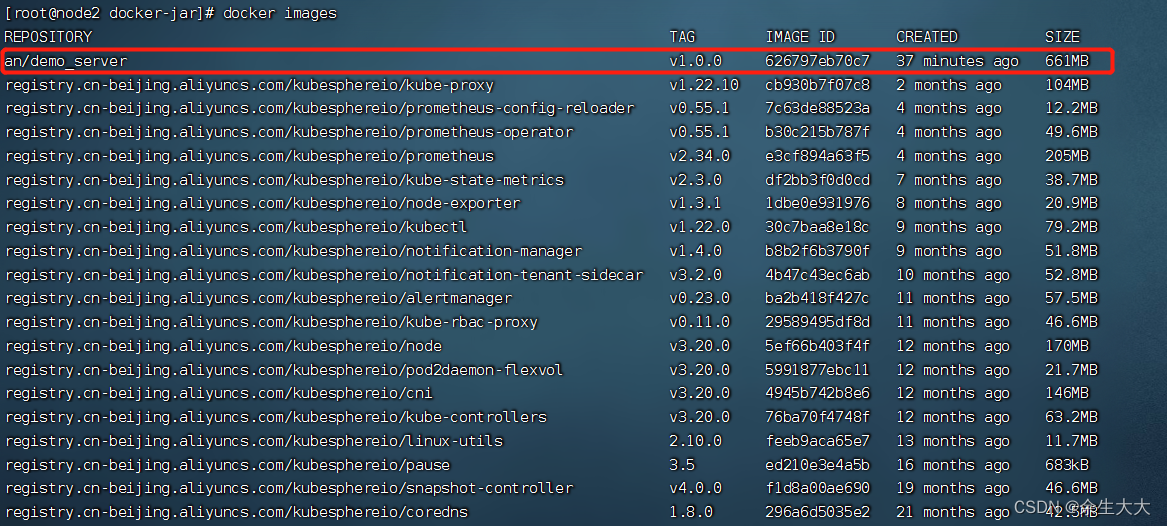Click the '7 months ago' value

[949, 180]
